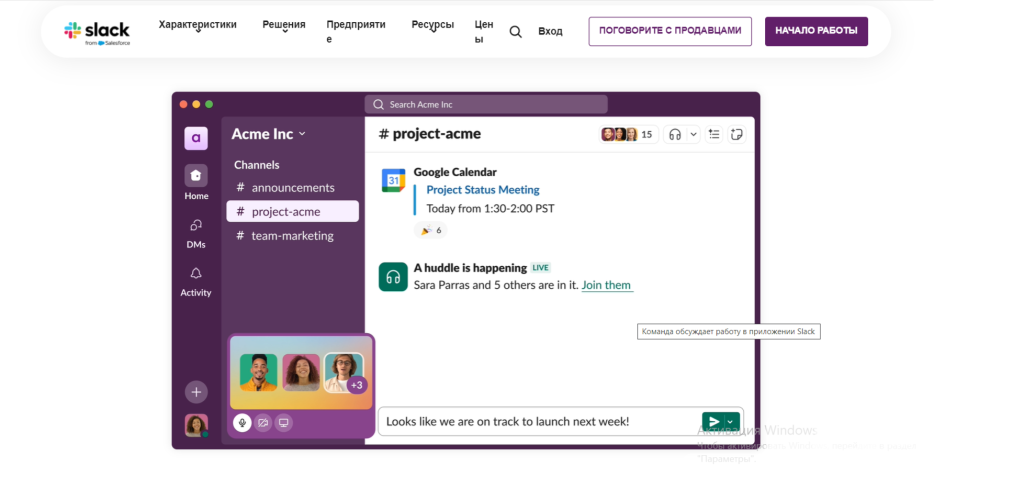
Task: Open the 15 members avatar list
Action: pyautogui.click(x=628, y=135)
